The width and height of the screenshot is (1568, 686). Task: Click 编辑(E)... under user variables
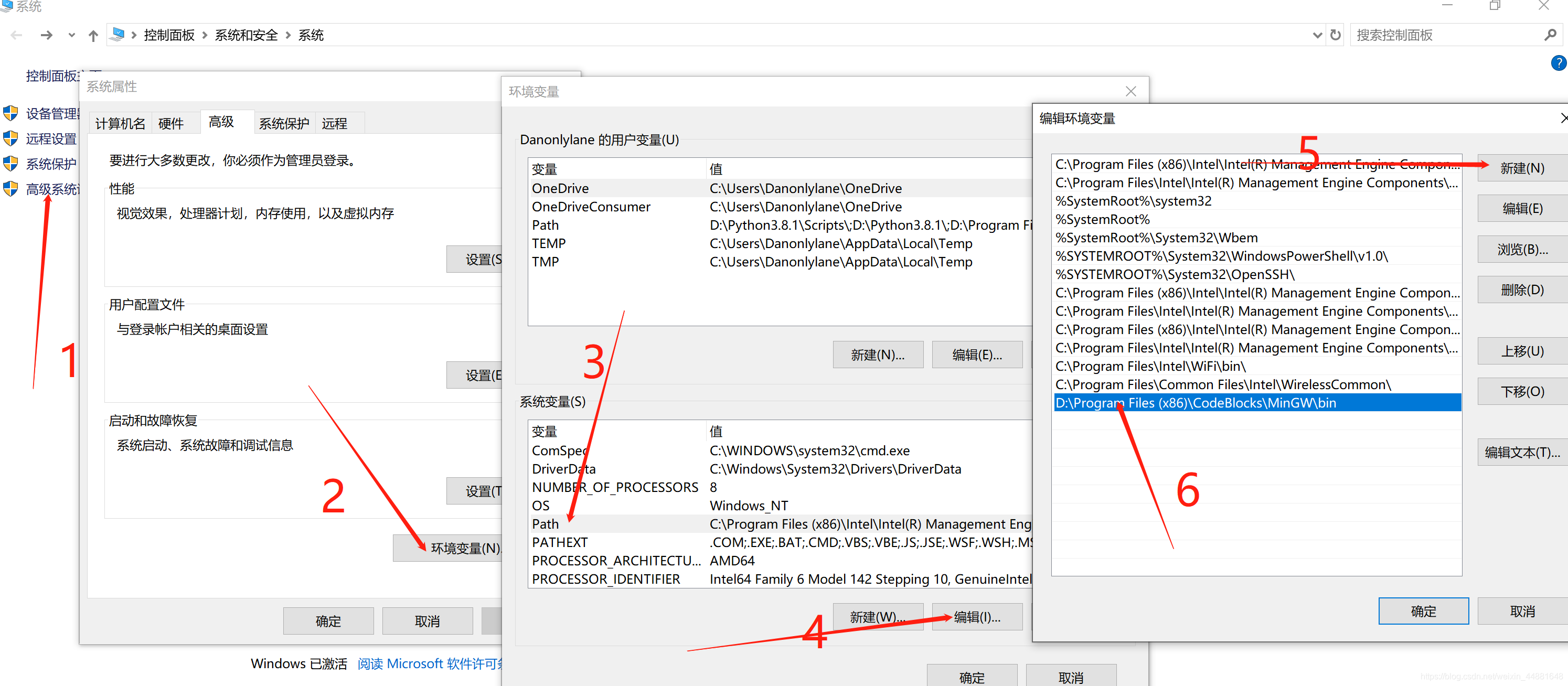[977, 355]
